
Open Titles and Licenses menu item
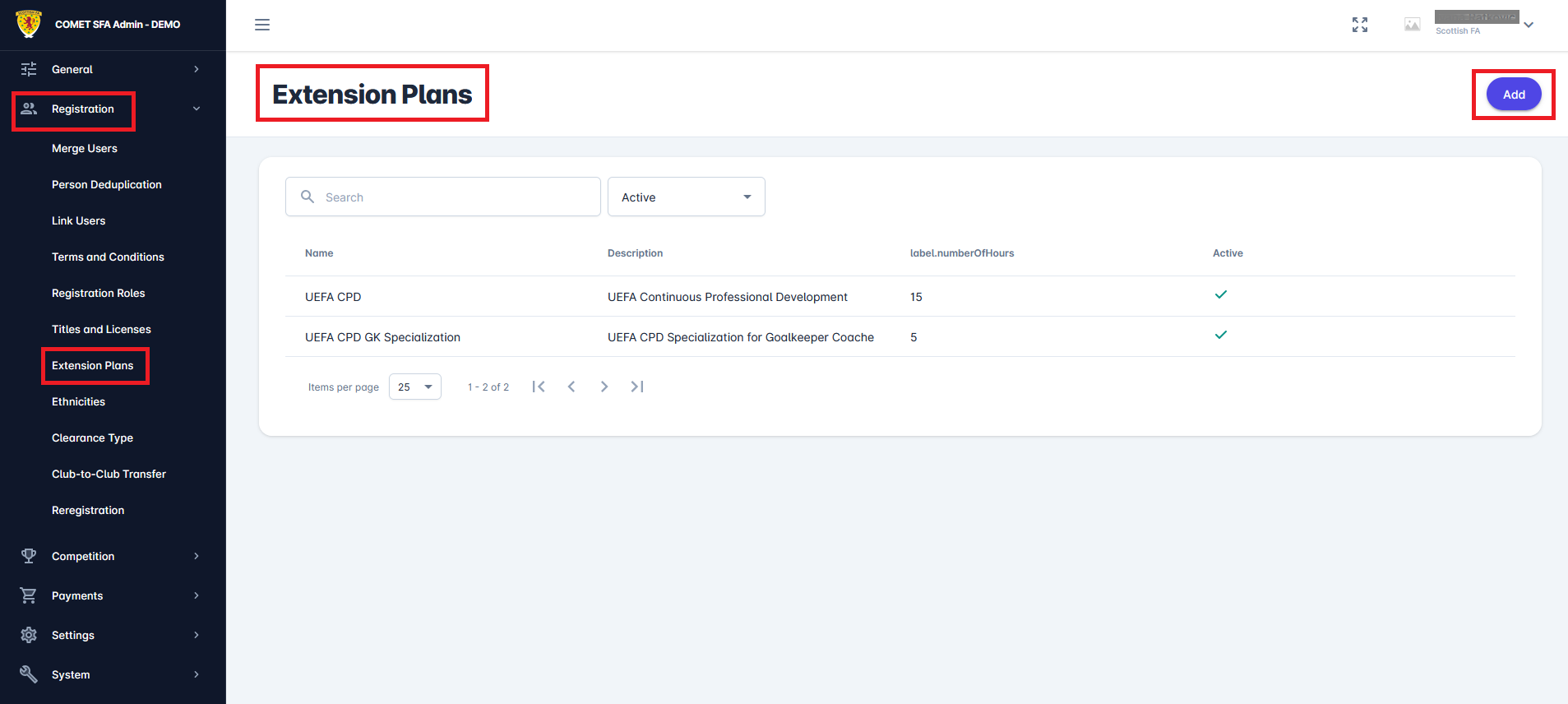[101, 329]
